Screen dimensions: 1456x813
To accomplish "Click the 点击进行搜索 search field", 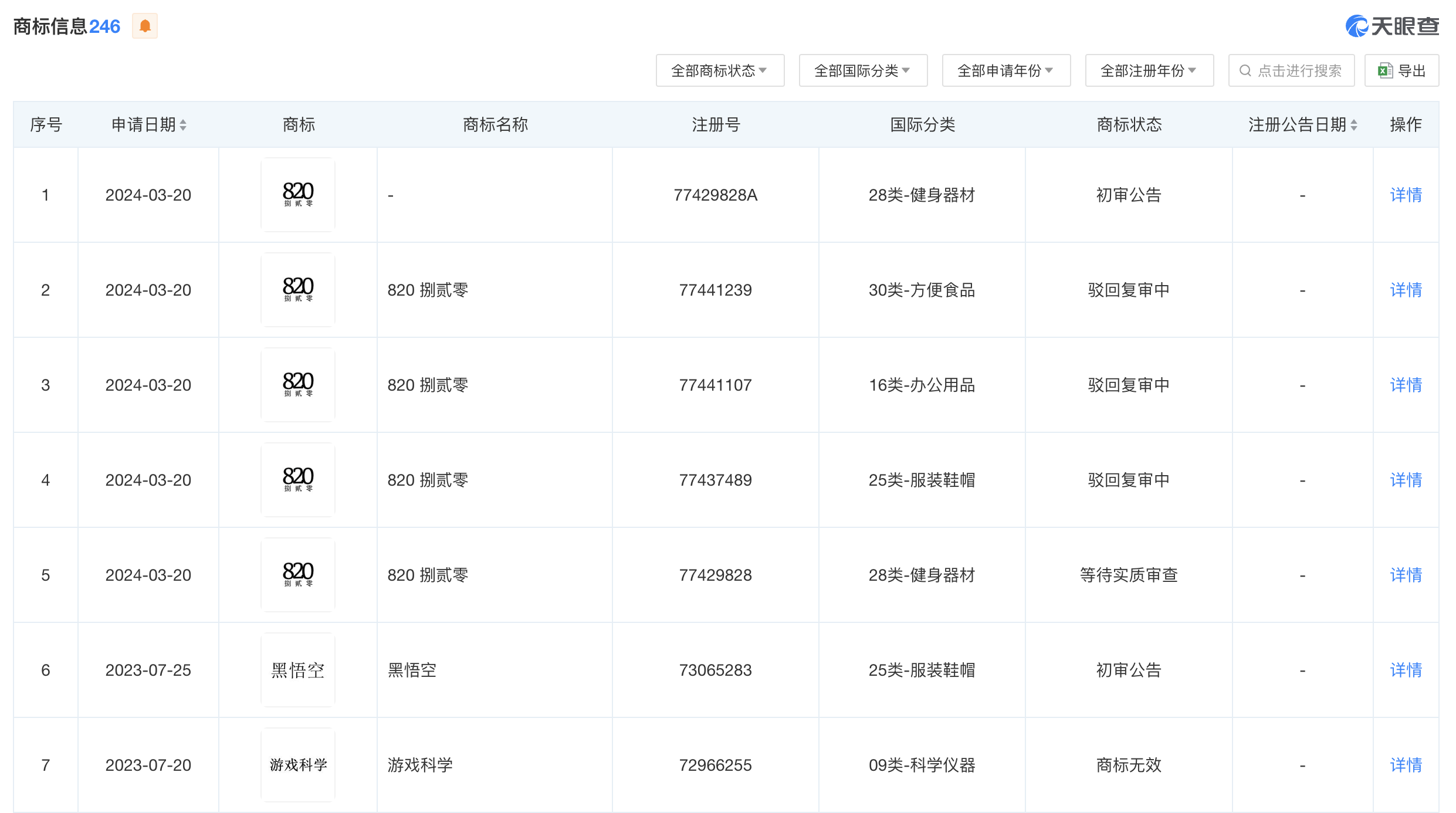I will pos(1291,71).
